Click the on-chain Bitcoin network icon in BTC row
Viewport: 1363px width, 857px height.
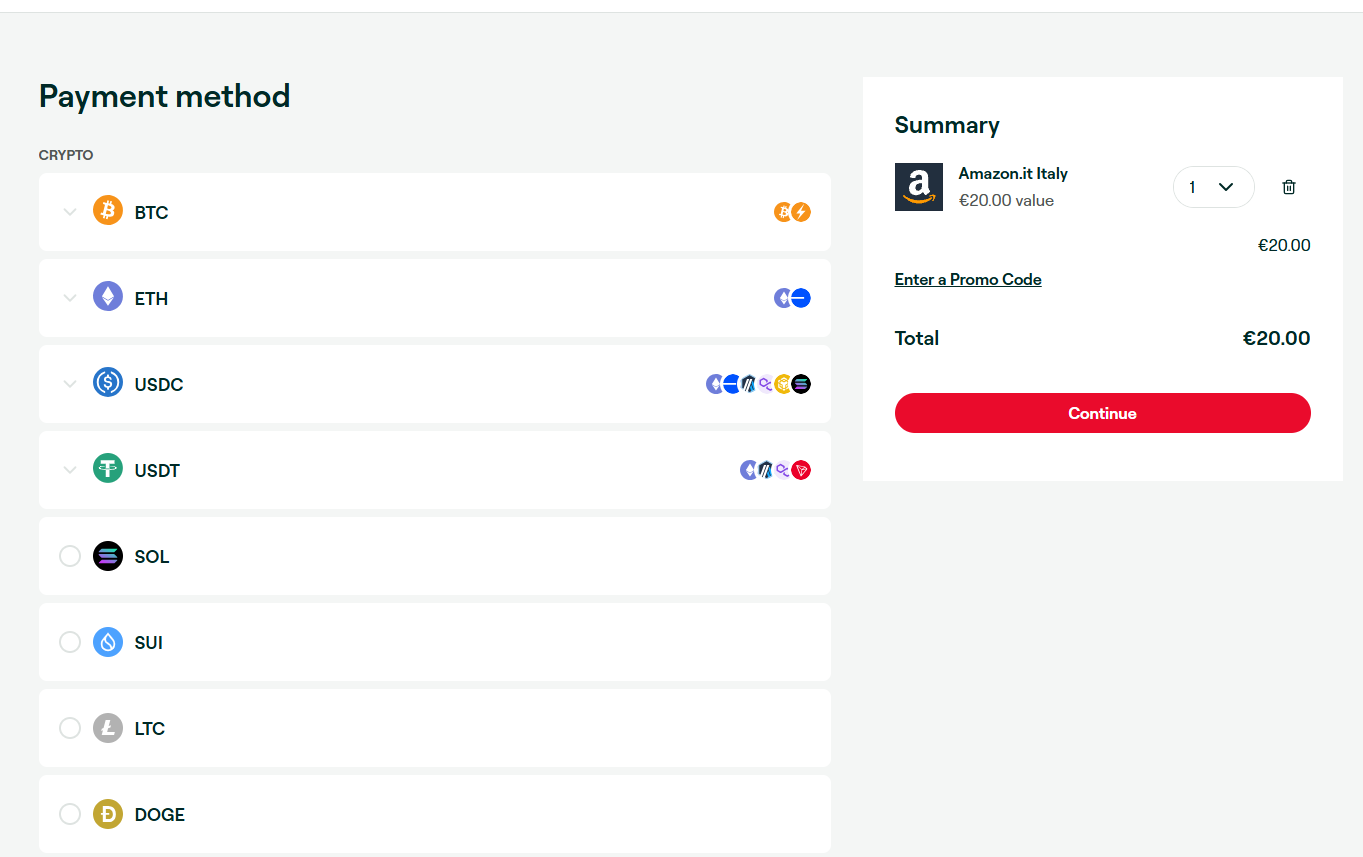[x=783, y=212]
